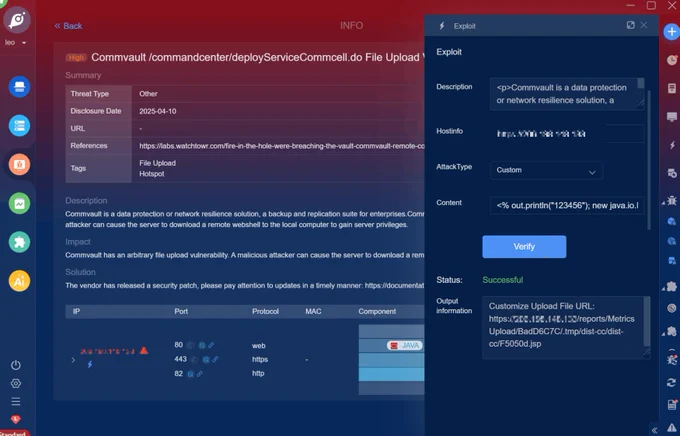Viewport: 680px width, 436px height.
Task: Open the link icon for port 443
Action: tap(215, 359)
